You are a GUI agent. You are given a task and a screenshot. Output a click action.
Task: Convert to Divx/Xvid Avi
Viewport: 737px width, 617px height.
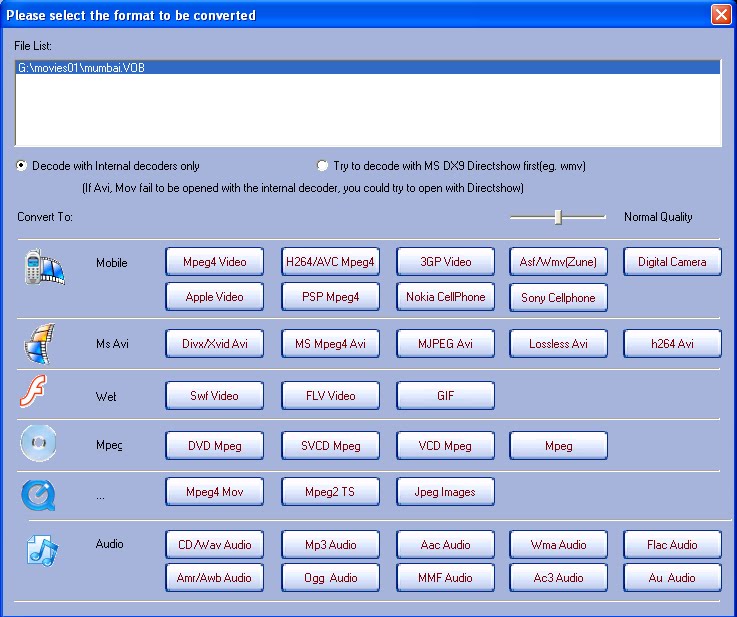(214, 344)
